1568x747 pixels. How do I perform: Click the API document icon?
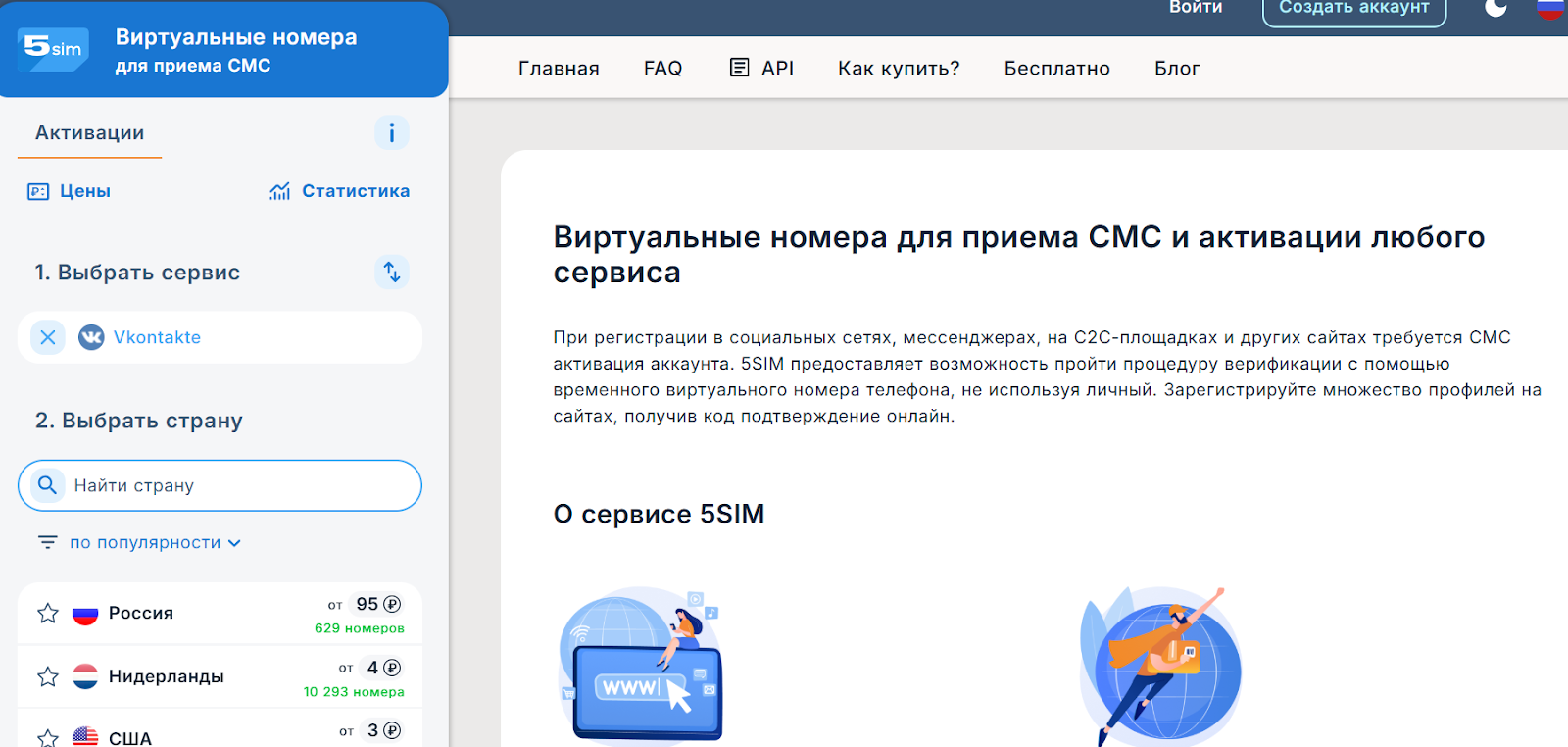click(x=740, y=68)
